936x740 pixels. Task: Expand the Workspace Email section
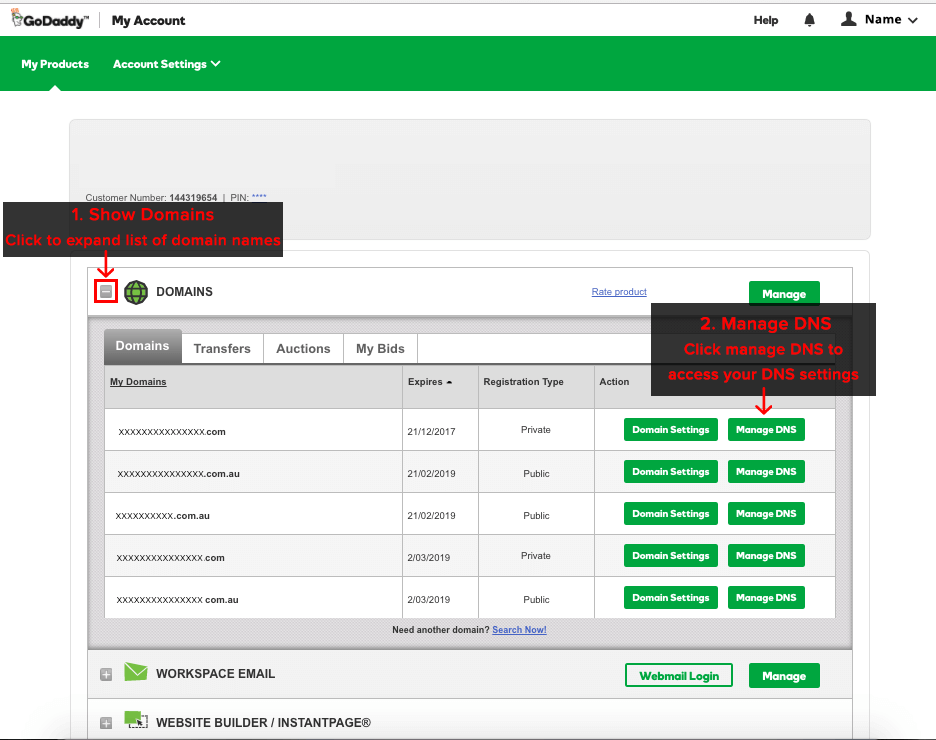coord(106,675)
